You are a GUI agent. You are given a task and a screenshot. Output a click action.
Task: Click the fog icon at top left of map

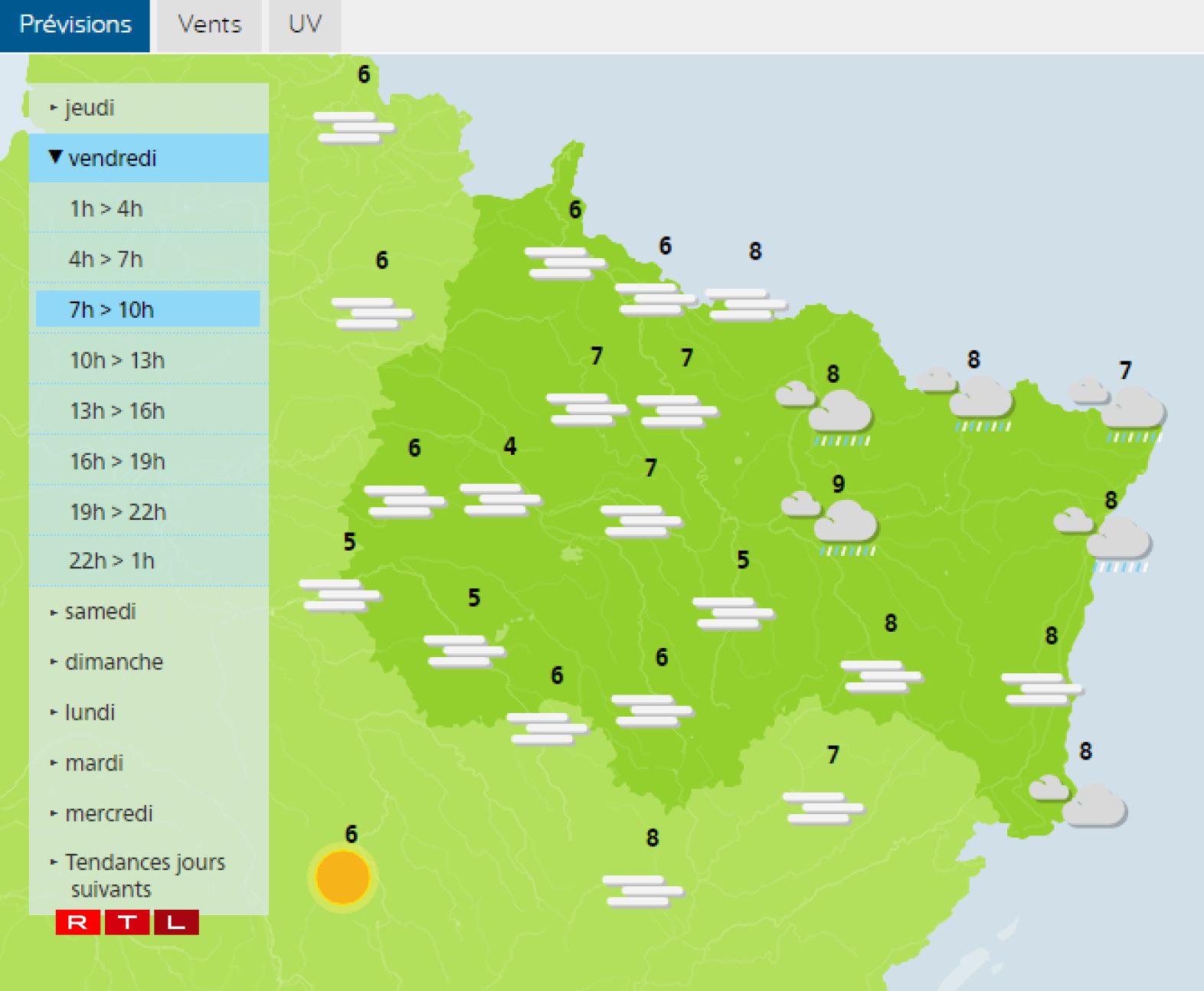pyautogui.click(x=353, y=127)
